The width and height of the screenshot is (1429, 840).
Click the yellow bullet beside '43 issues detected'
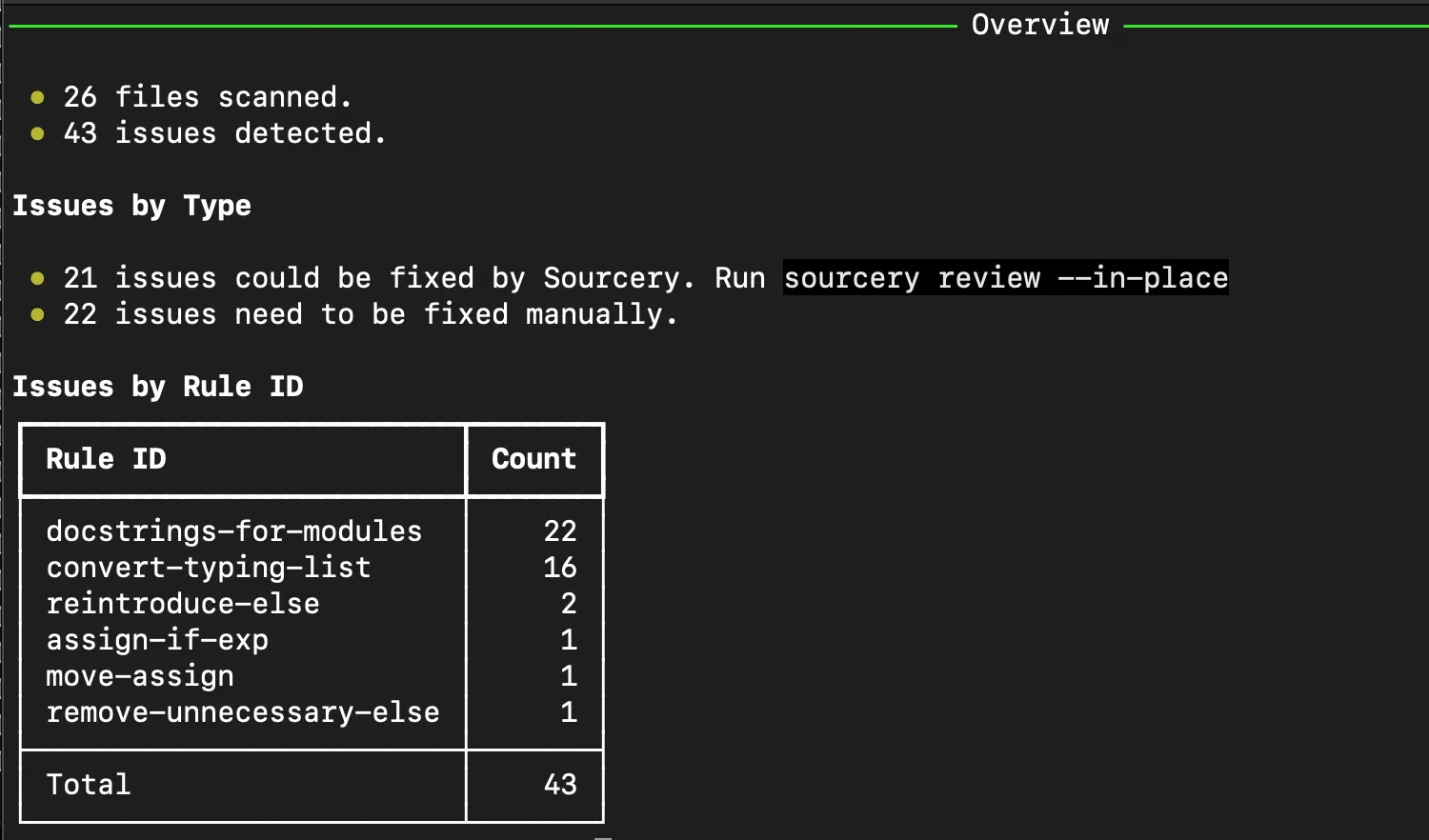(37, 134)
